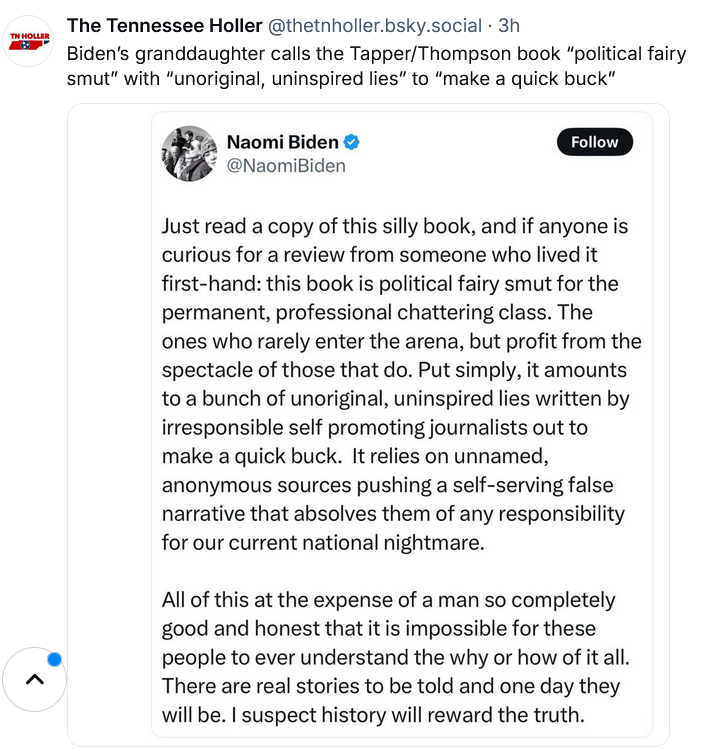This screenshot has height=749, width=716.
Task: Click the caption line mentioning "make a quick buck"
Action: pos(341,79)
